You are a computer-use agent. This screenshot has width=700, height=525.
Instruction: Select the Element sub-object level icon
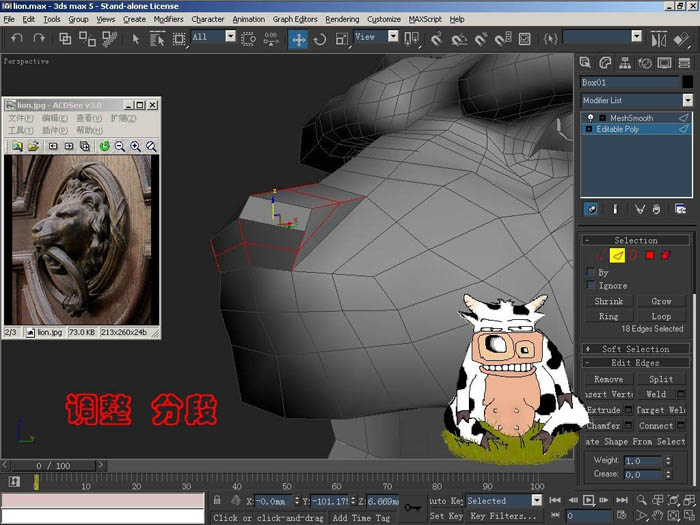pyautogui.click(x=666, y=255)
